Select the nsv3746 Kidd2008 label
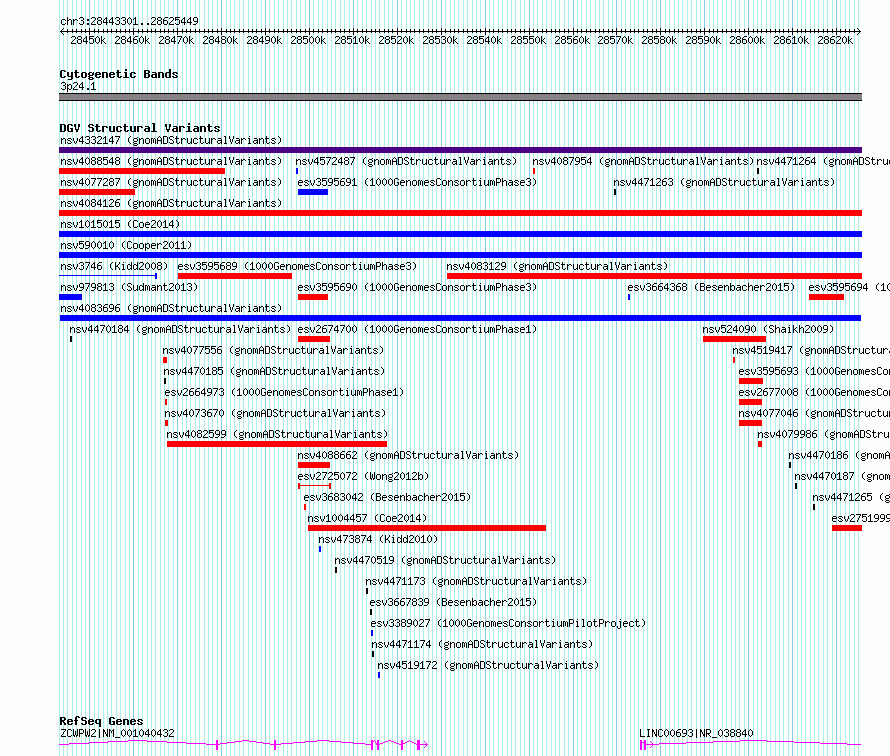The width and height of the screenshot is (890, 756). click(114, 266)
